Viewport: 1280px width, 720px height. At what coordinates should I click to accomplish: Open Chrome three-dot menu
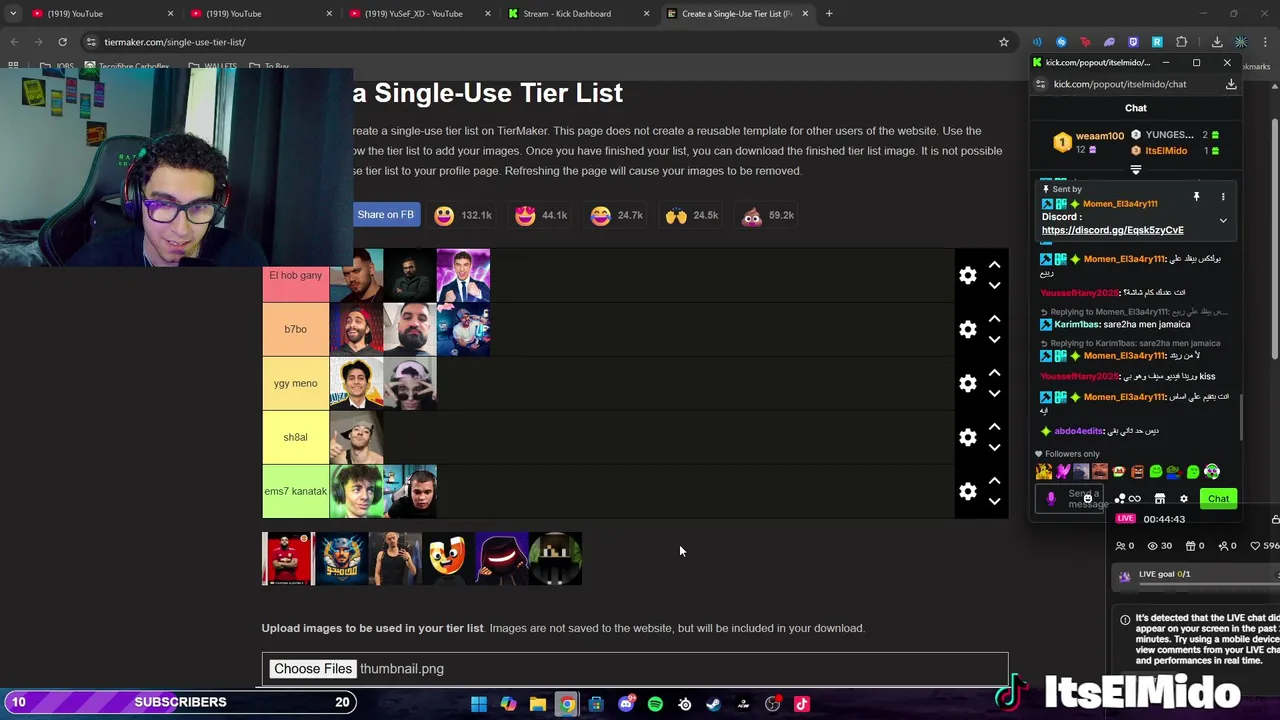1265,42
